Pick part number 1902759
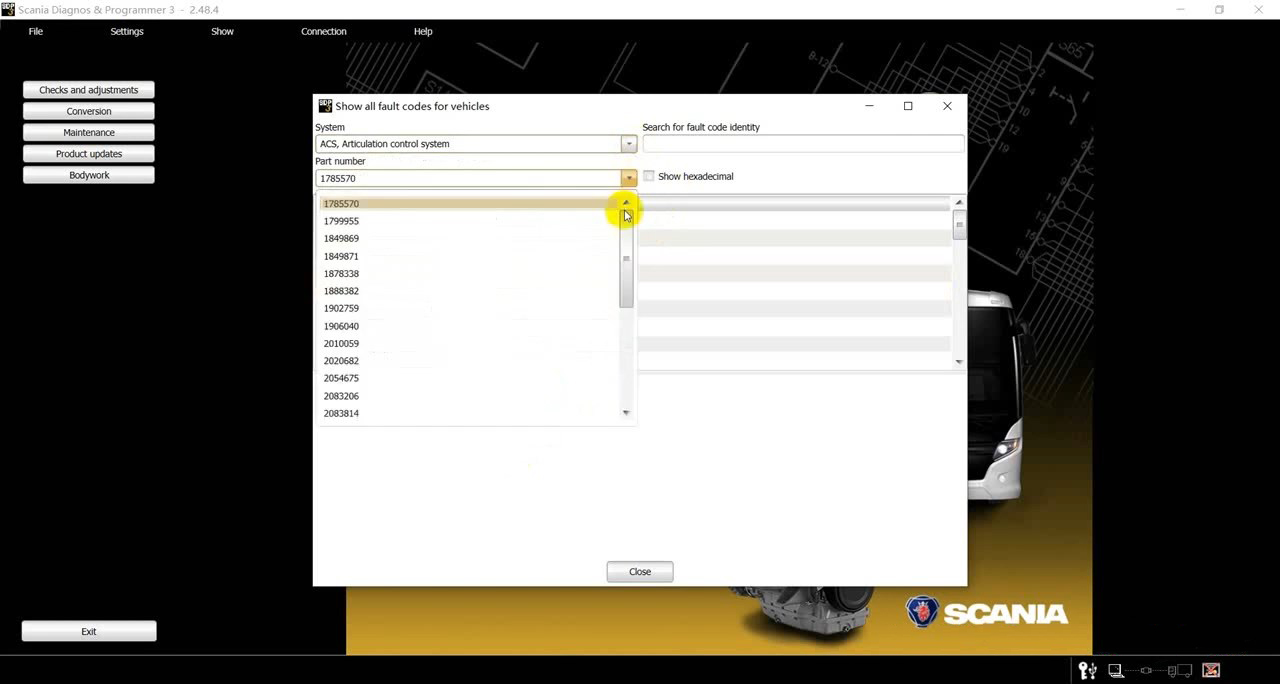The width and height of the screenshot is (1280, 684). 469,308
